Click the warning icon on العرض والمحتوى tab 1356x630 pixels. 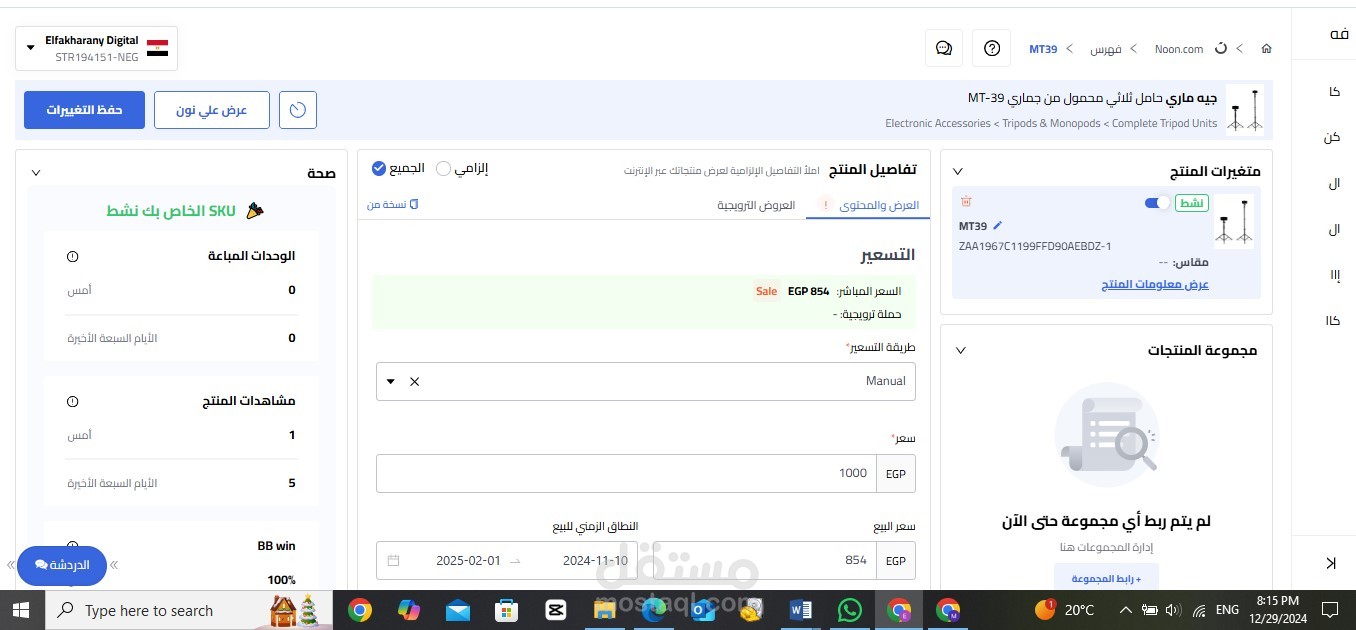click(x=826, y=205)
